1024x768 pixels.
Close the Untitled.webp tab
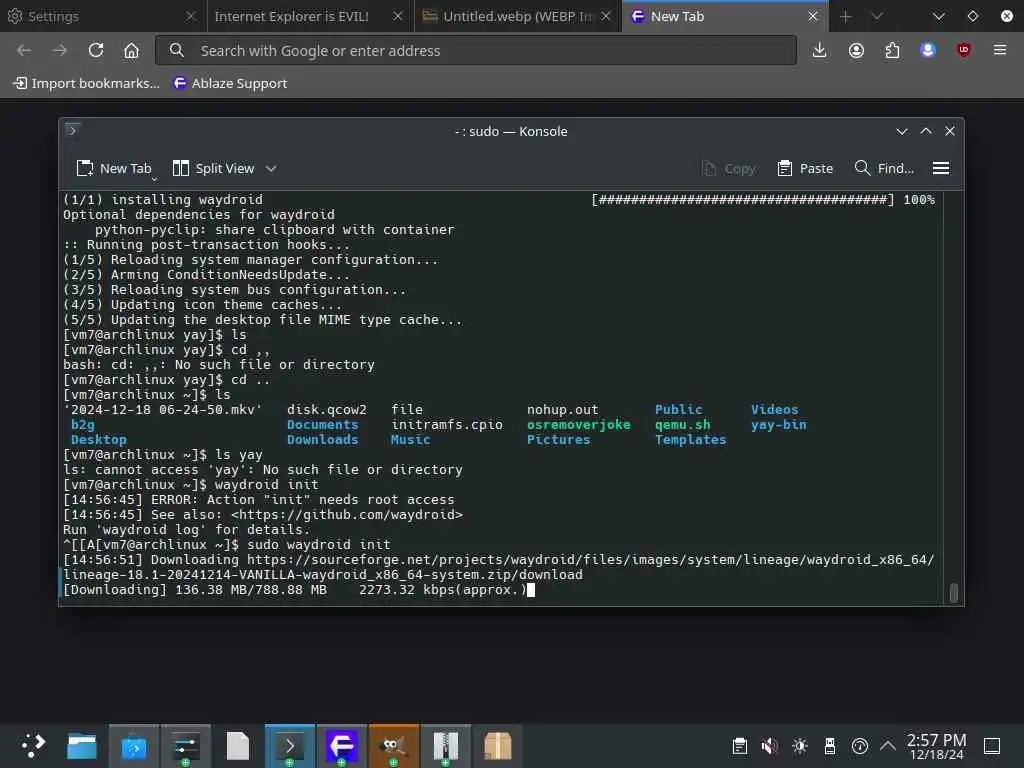pos(606,16)
